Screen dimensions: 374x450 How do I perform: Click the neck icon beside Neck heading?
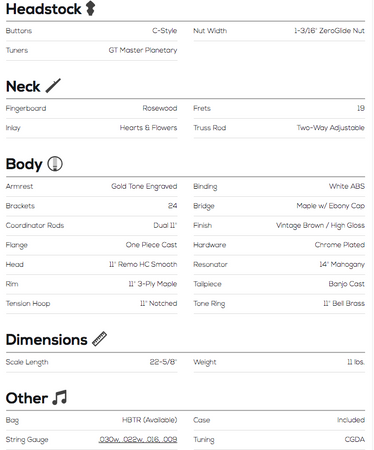53,86
